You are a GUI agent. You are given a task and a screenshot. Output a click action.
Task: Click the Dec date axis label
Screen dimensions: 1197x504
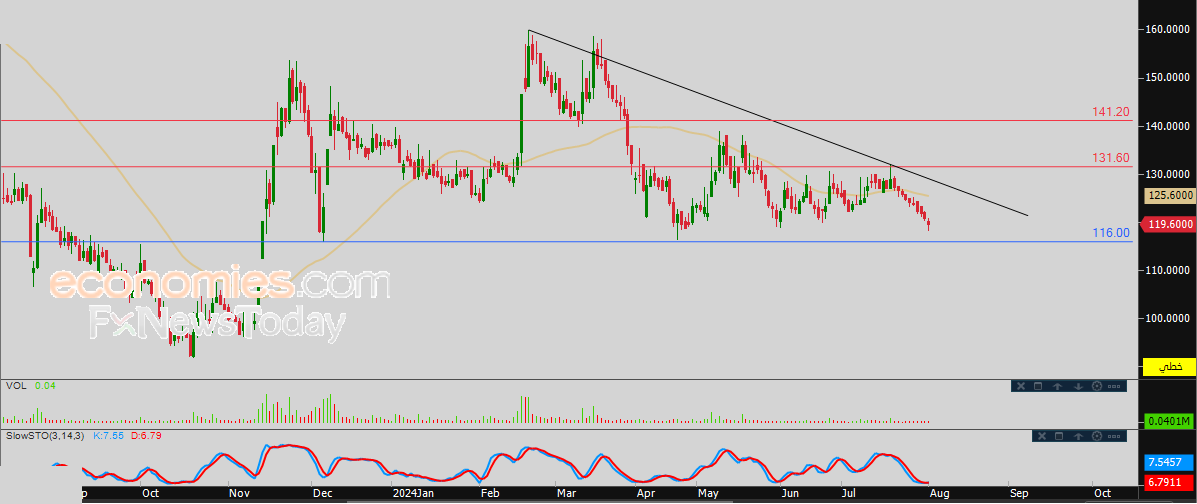pyautogui.click(x=322, y=494)
